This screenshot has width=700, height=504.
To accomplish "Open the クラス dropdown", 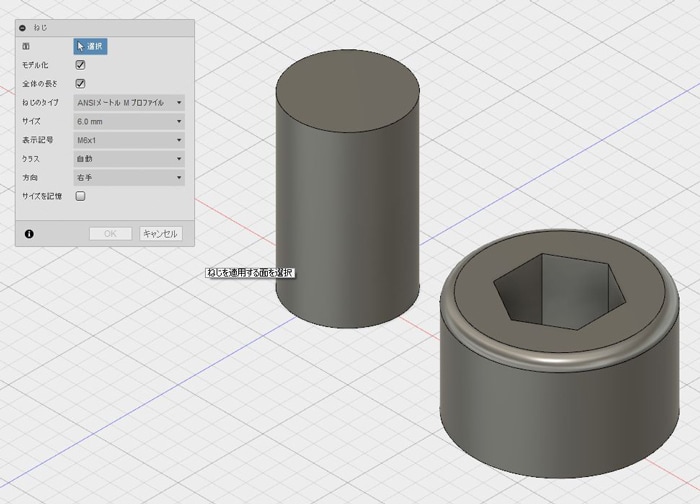I will pyautogui.click(x=129, y=159).
